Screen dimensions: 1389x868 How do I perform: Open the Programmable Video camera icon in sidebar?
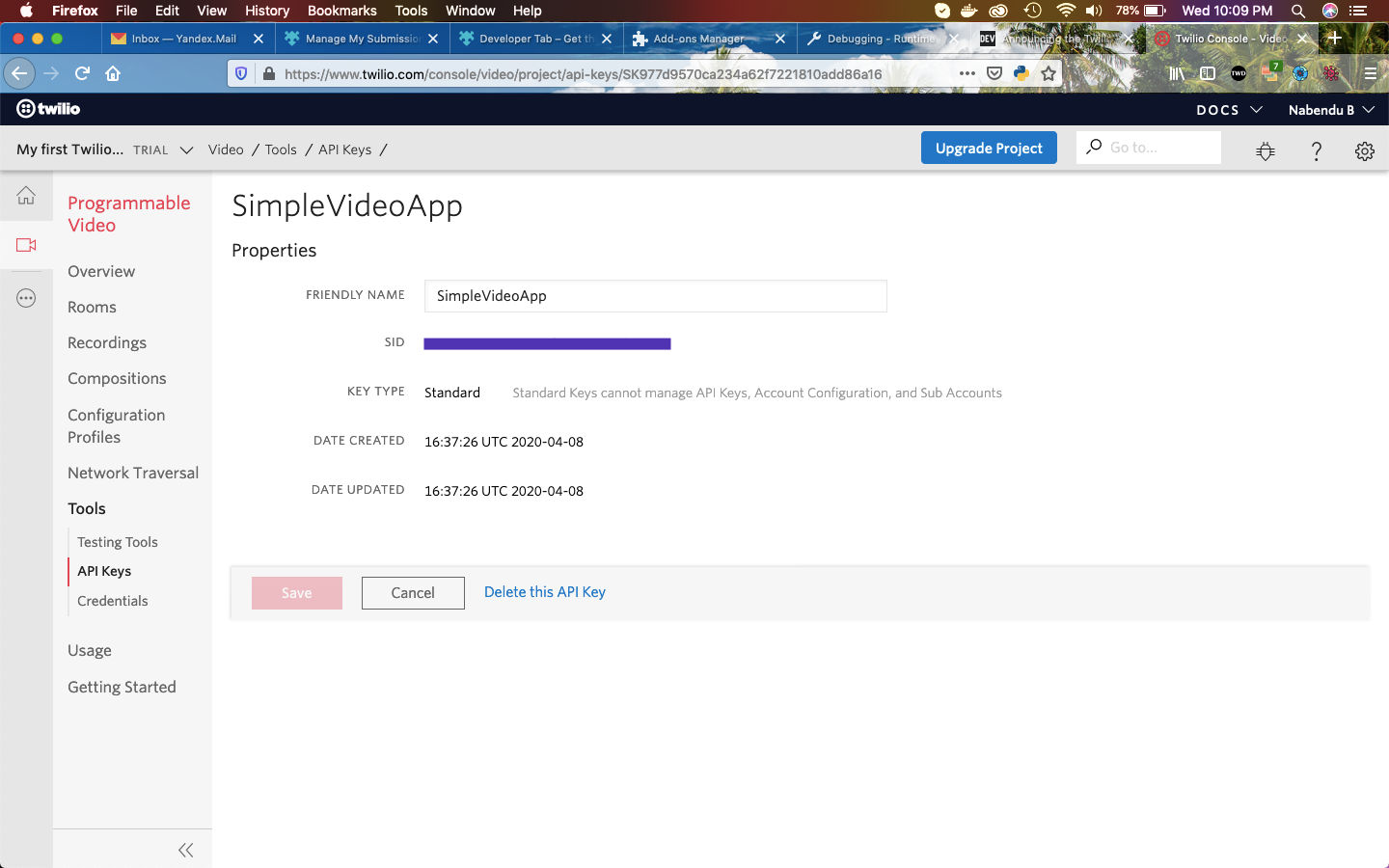(26, 245)
